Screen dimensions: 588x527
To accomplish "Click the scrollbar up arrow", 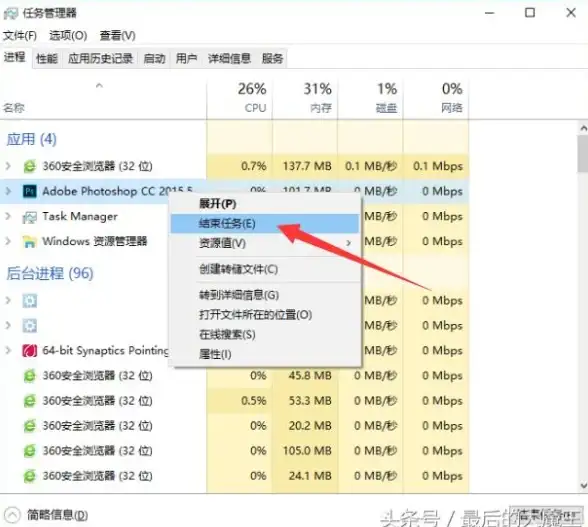I will point(583,128).
